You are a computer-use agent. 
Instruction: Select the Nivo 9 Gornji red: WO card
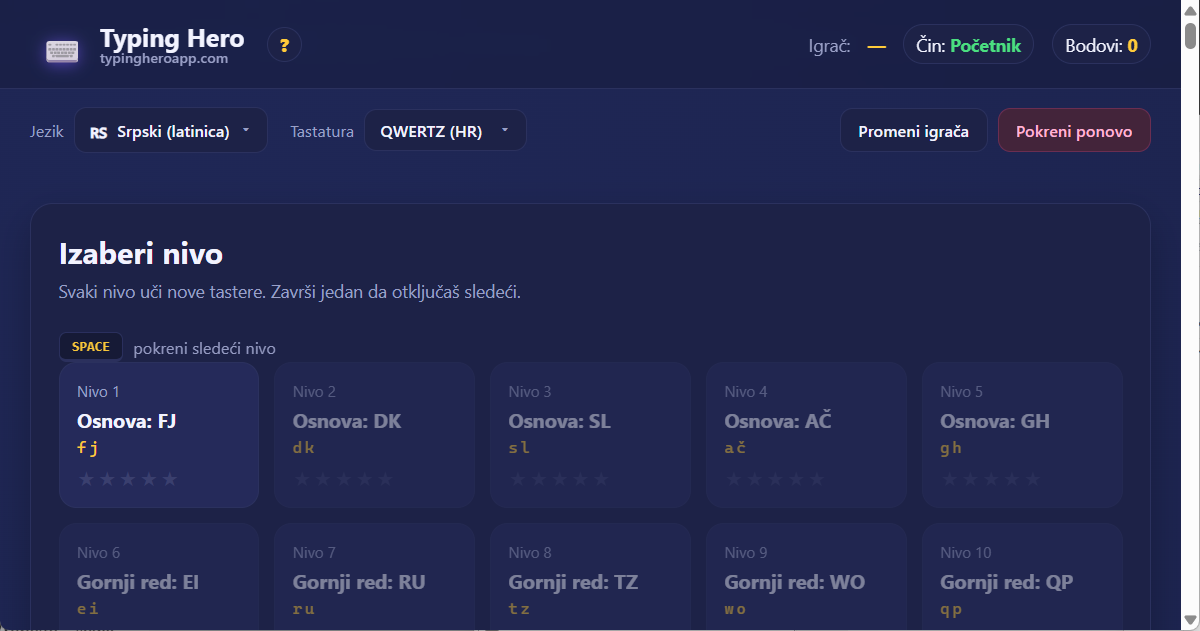(x=806, y=577)
